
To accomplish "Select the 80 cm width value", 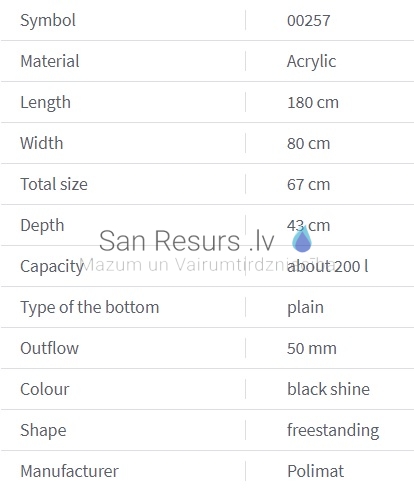I will pyautogui.click(x=309, y=144).
